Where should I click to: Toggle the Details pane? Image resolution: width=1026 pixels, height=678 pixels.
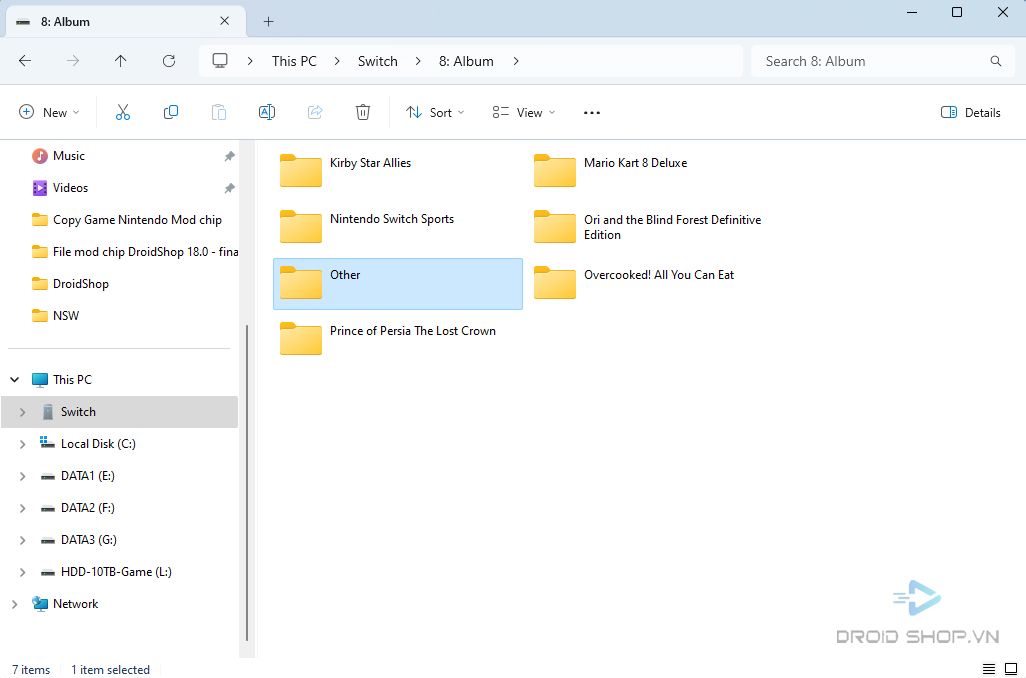click(x=970, y=113)
